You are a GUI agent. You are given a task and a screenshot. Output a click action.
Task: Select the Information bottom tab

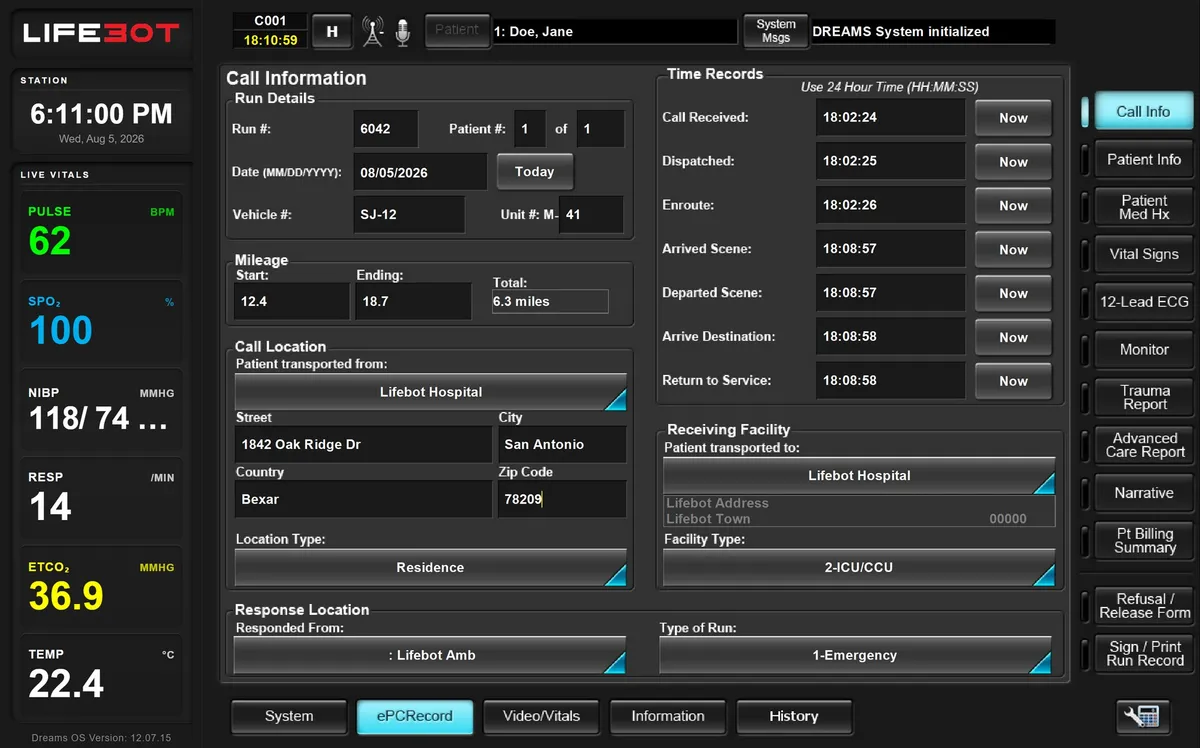pyautogui.click(x=667, y=716)
